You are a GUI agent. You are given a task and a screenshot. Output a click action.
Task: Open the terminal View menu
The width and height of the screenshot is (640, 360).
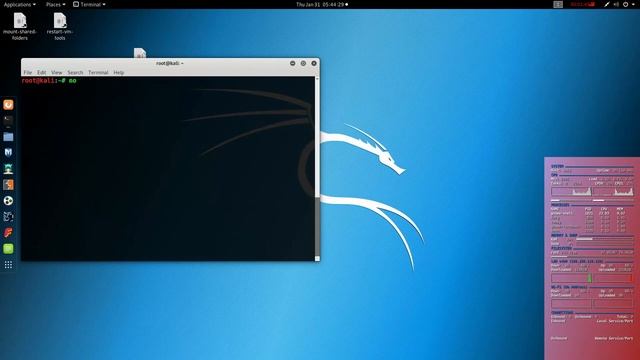(x=57, y=72)
